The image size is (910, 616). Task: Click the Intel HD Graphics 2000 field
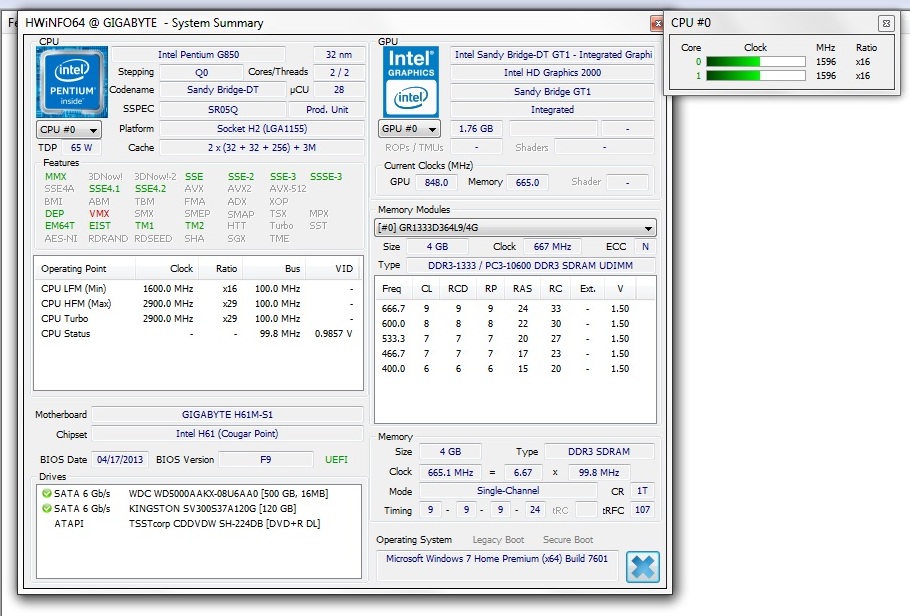(x=552, y=73)
